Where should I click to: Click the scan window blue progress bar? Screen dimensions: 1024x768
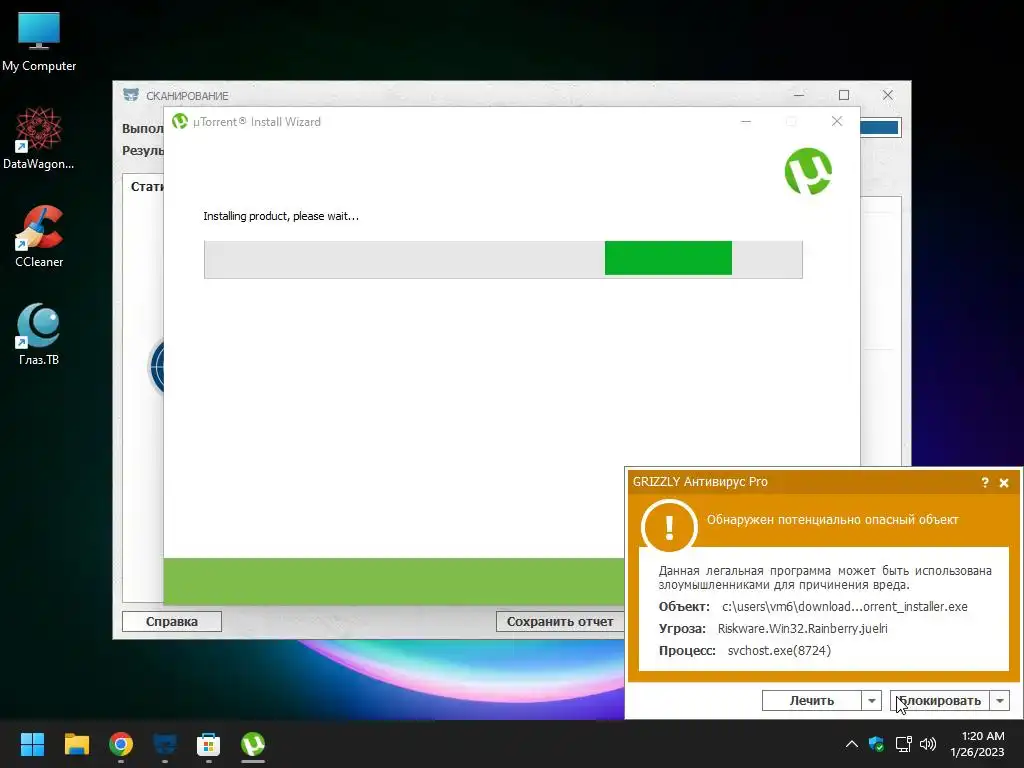coord(880,128)
